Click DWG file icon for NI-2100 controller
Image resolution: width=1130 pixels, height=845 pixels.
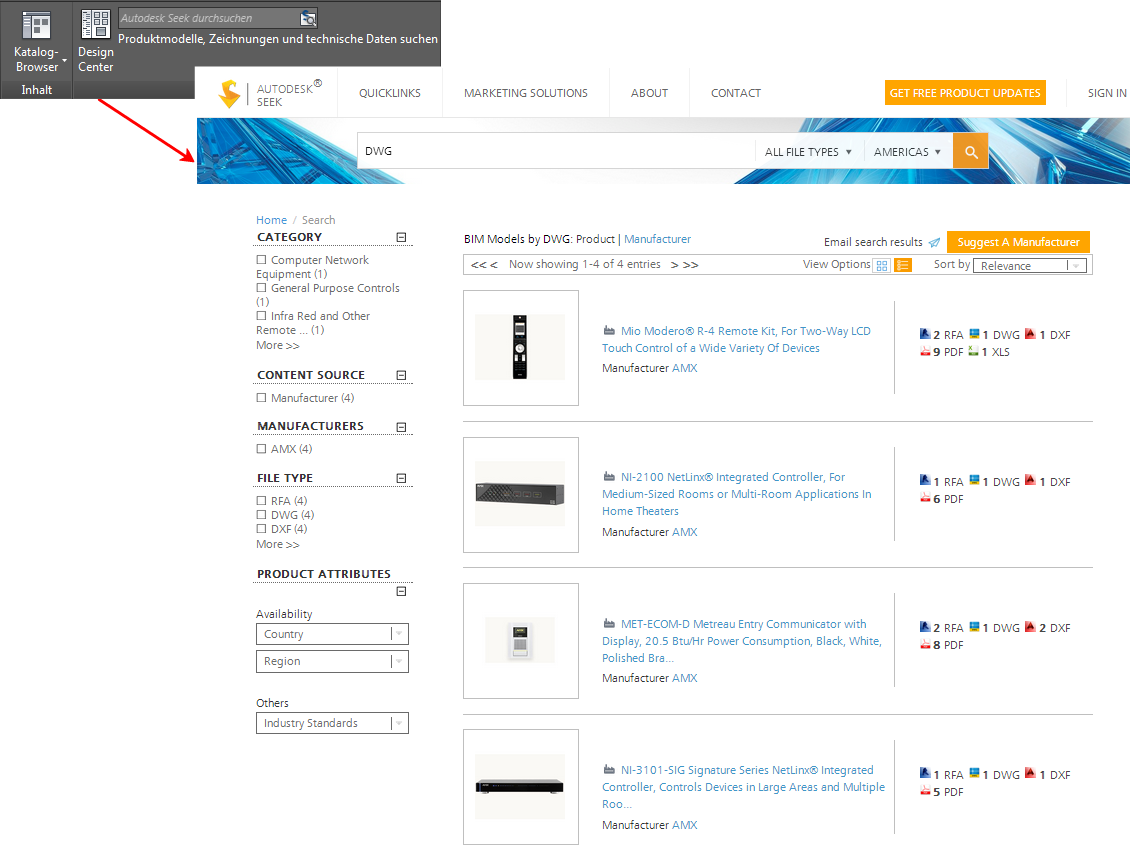[x=974, y=480]
